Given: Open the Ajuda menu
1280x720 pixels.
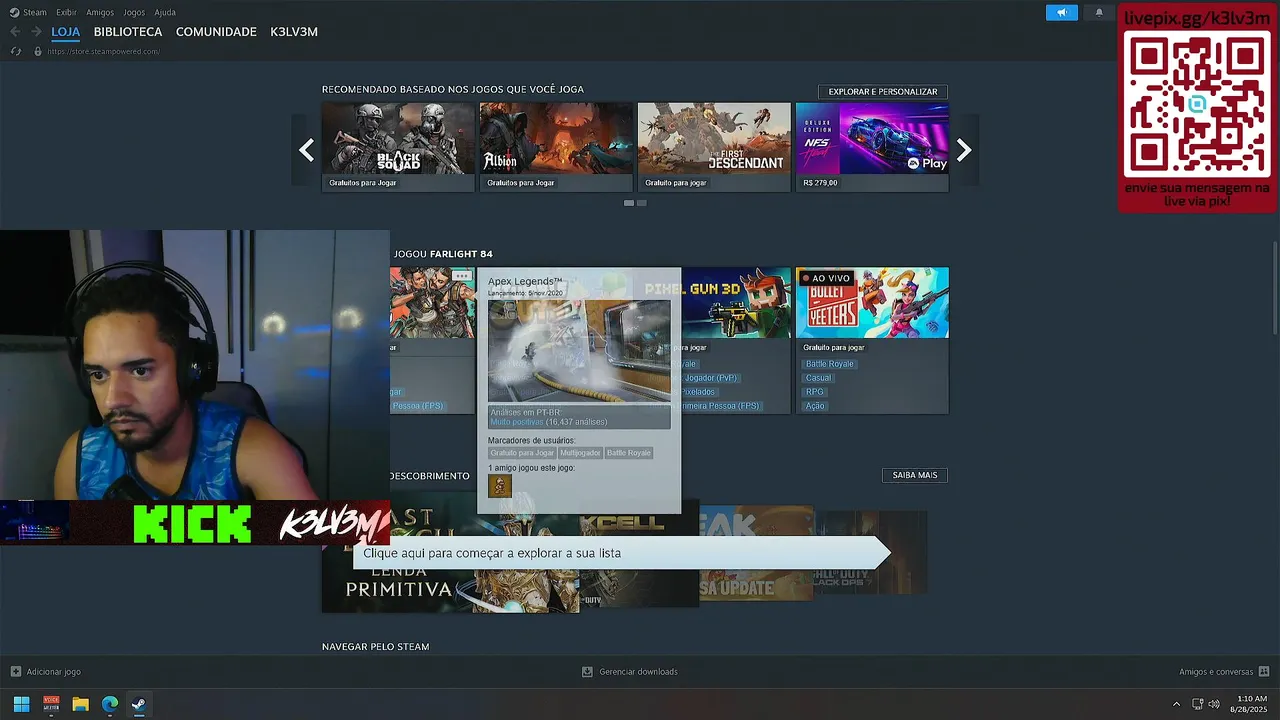Looking at the screenshot, I should pyautogui.click(x=165, y=12).
